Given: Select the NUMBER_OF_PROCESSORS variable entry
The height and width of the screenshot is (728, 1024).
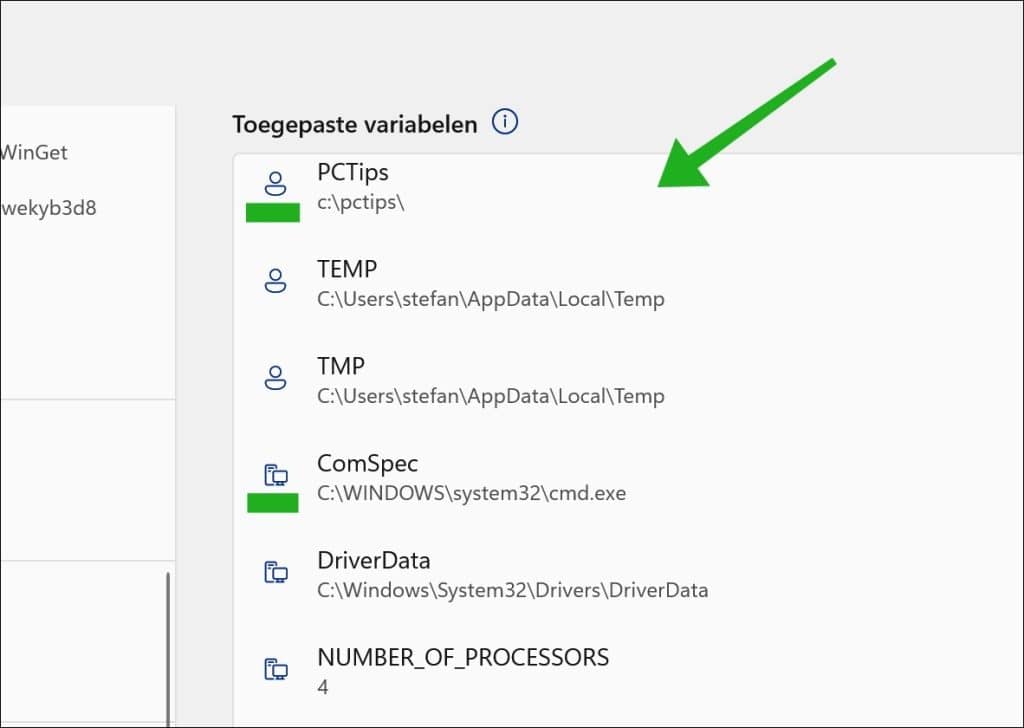Looking at the screenshot, I should click(628, 673).
